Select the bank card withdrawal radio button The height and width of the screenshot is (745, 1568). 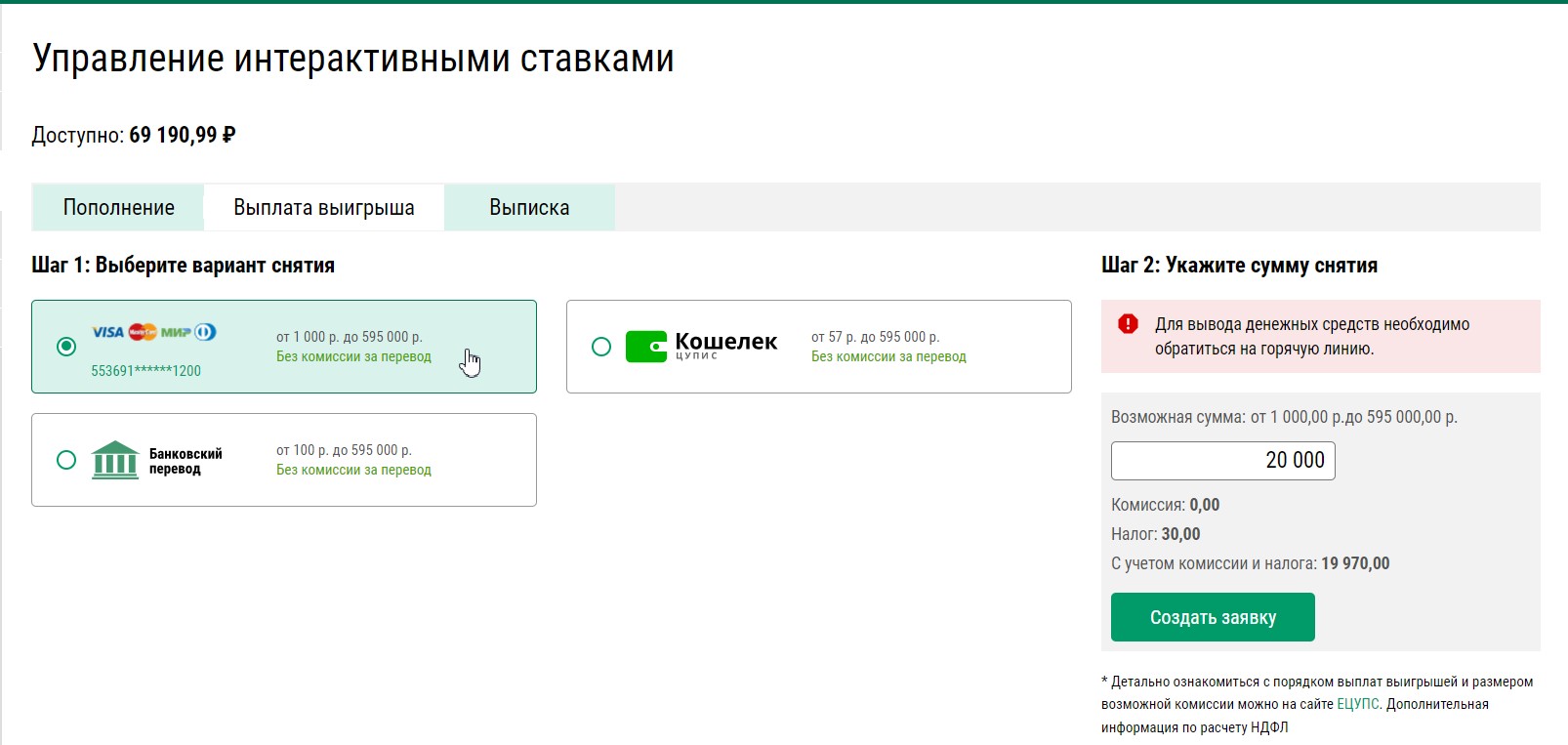tap(66, 347)
